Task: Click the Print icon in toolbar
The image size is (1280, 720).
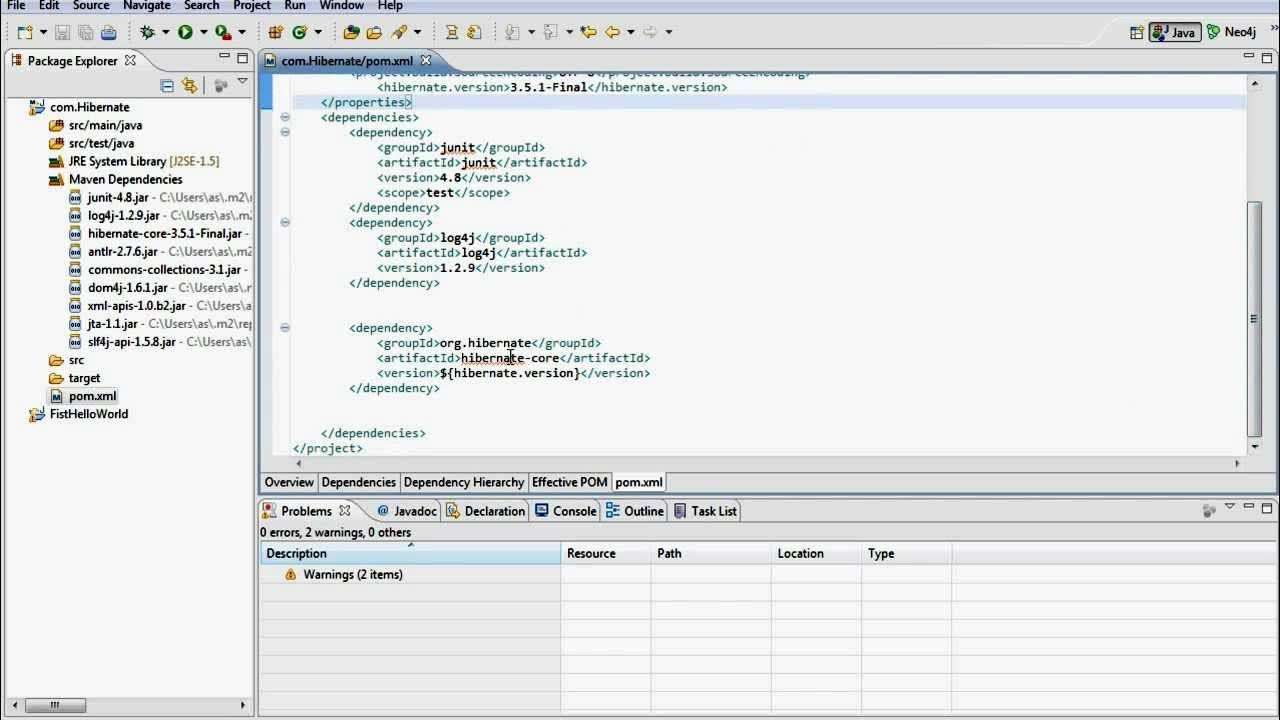Action: tap(108, 32)
